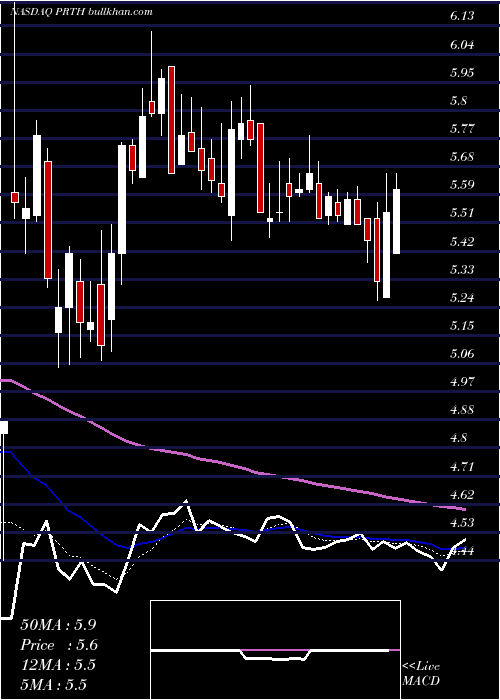Click the 6.04 price axis label
The height and width of the screenshot is (700, 500).
462,44
